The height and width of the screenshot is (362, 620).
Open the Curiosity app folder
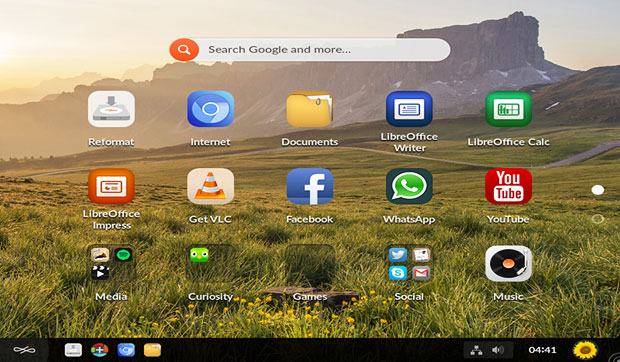pos(210,264)
